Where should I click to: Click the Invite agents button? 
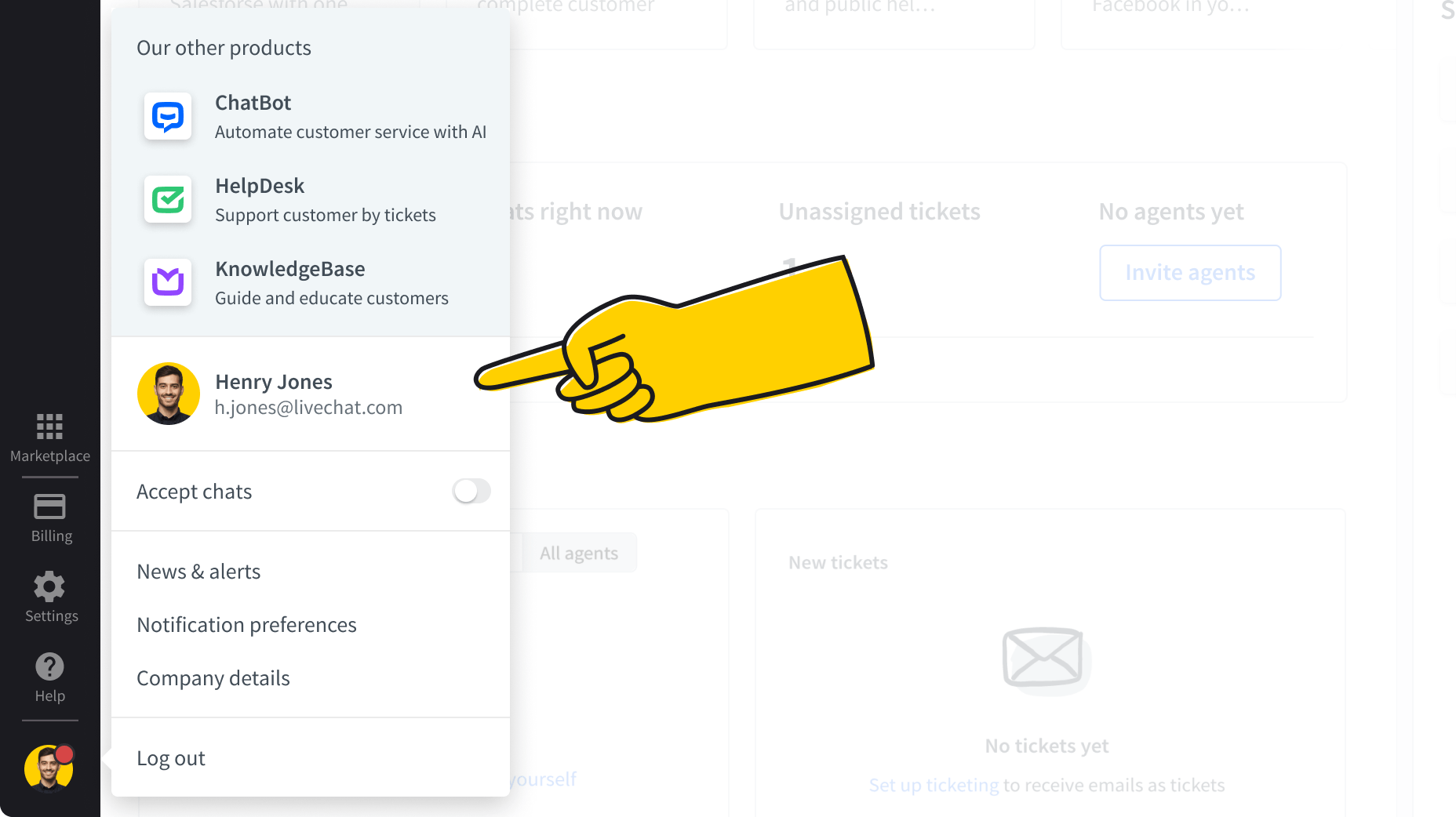pos(1190,273)
